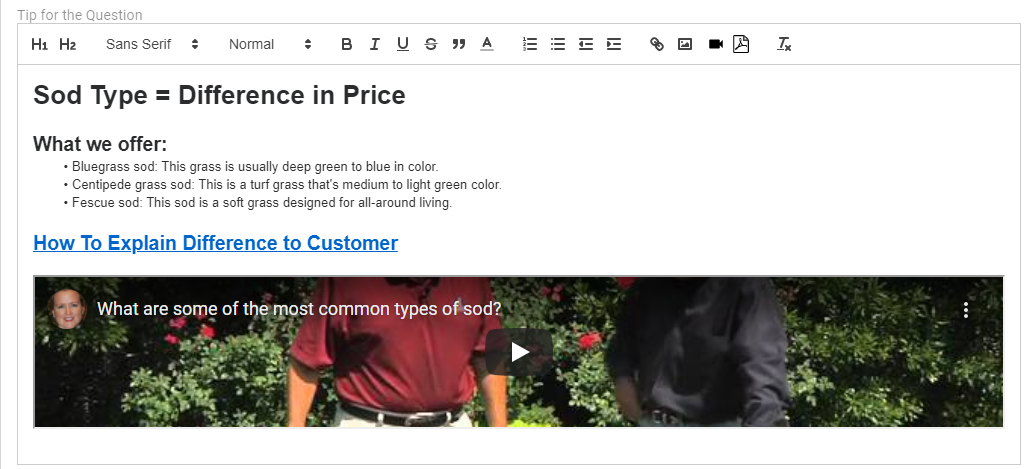This screenshot has width=1031, height=469.
Task: Apply Heading 2 format
Action: pyautogui.click(x=67, y=44)
